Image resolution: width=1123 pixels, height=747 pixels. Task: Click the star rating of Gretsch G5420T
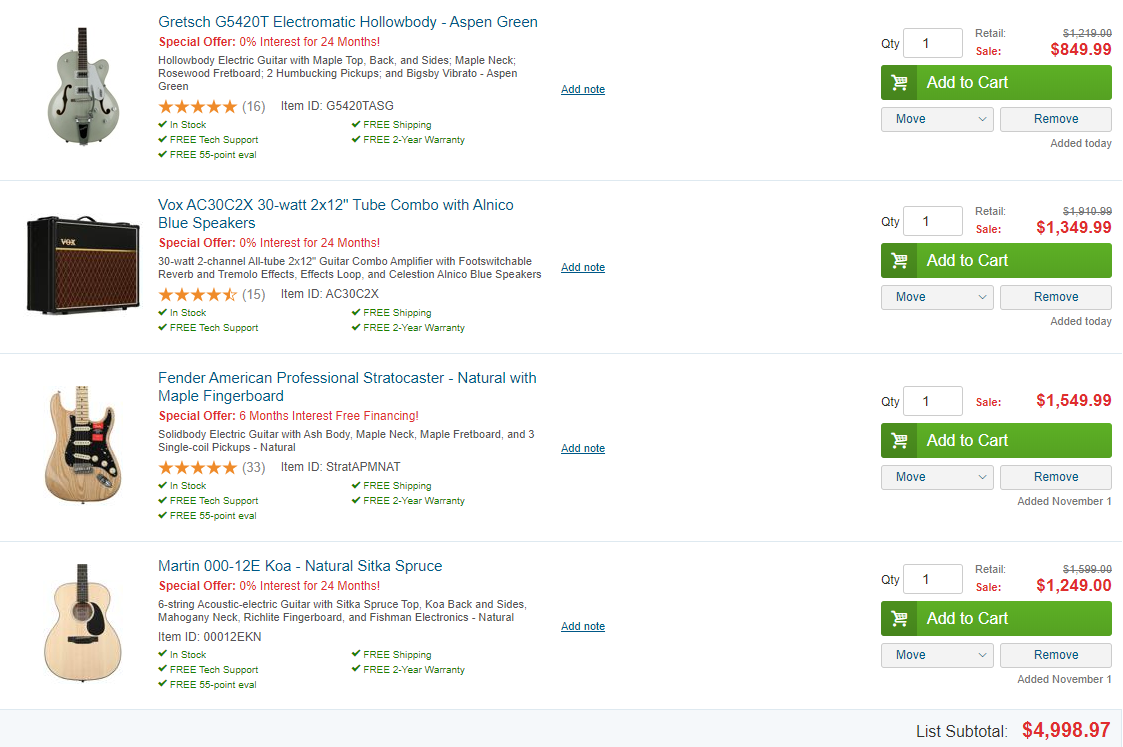pyautogui.click(x=198, y=107)
